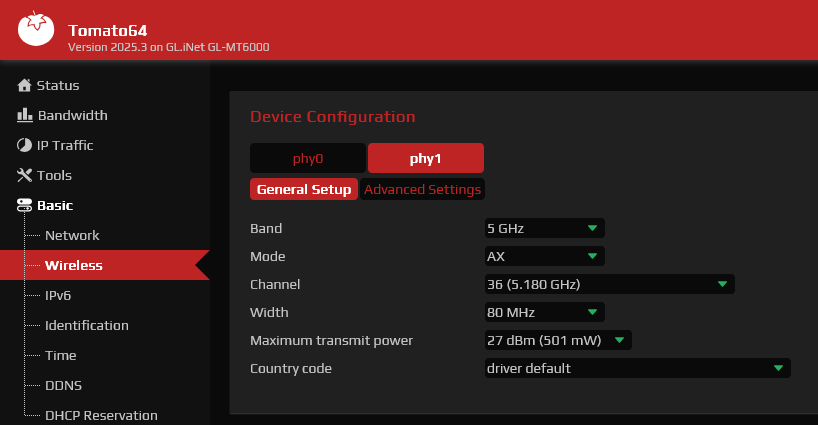This screenshot has height=425, width=818.
Task: Click the Tools wrench icon
Action: click(24, 175)
